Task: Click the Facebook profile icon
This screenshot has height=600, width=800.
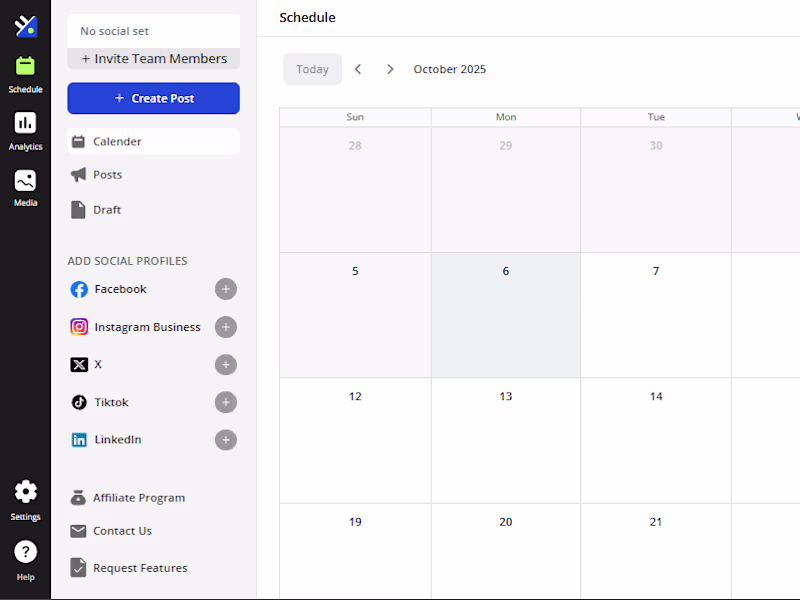Action: click(78, 289)
